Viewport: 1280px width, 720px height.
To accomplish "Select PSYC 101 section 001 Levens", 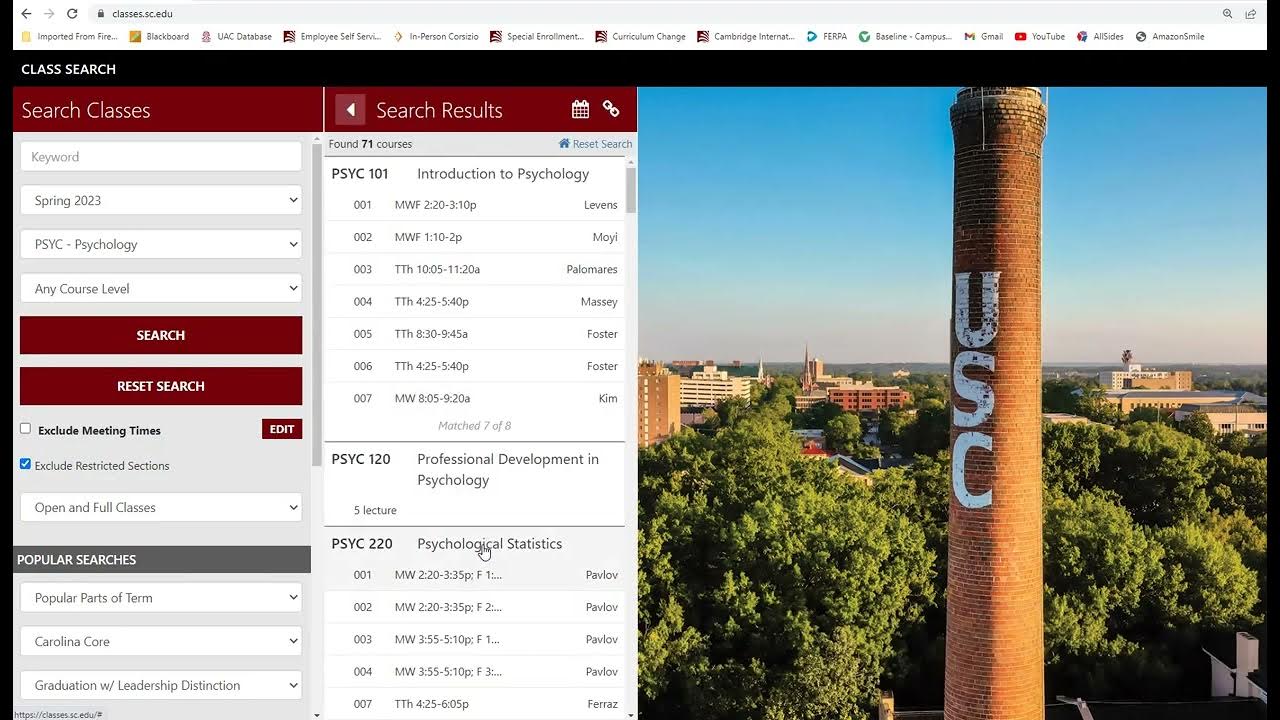I will pos(475,205).
